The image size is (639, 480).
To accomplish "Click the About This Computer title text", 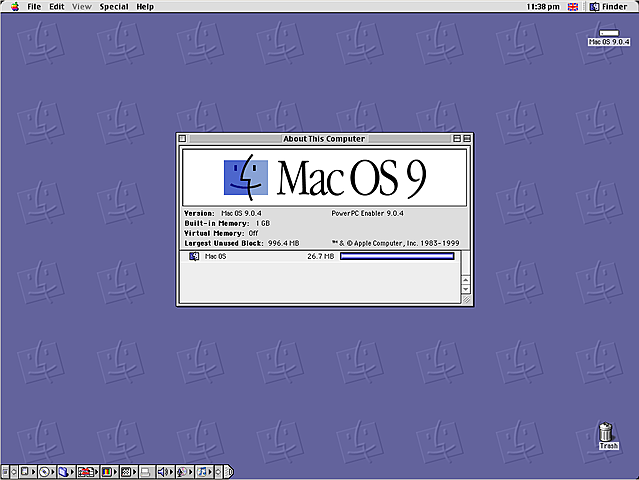I will point(324,139).
